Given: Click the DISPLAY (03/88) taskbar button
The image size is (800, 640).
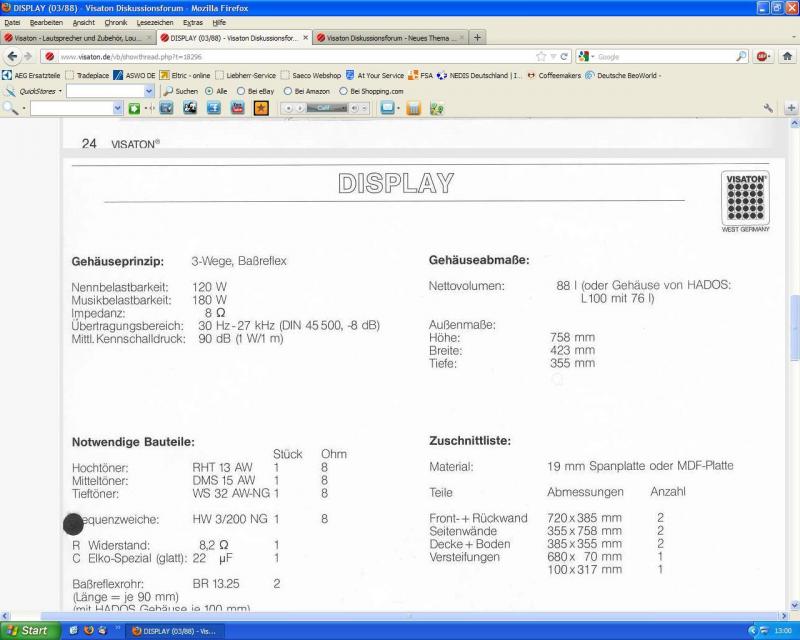Looking at the screenshot, I should [x=176, y=631].
